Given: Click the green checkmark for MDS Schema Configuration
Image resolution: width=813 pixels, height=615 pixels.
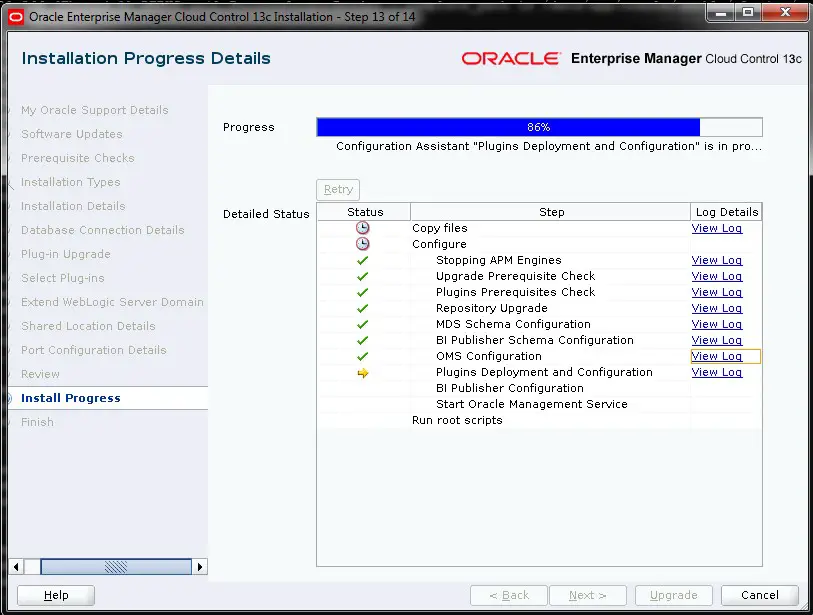Looking at the screenshot, I should tap(362, 325).
